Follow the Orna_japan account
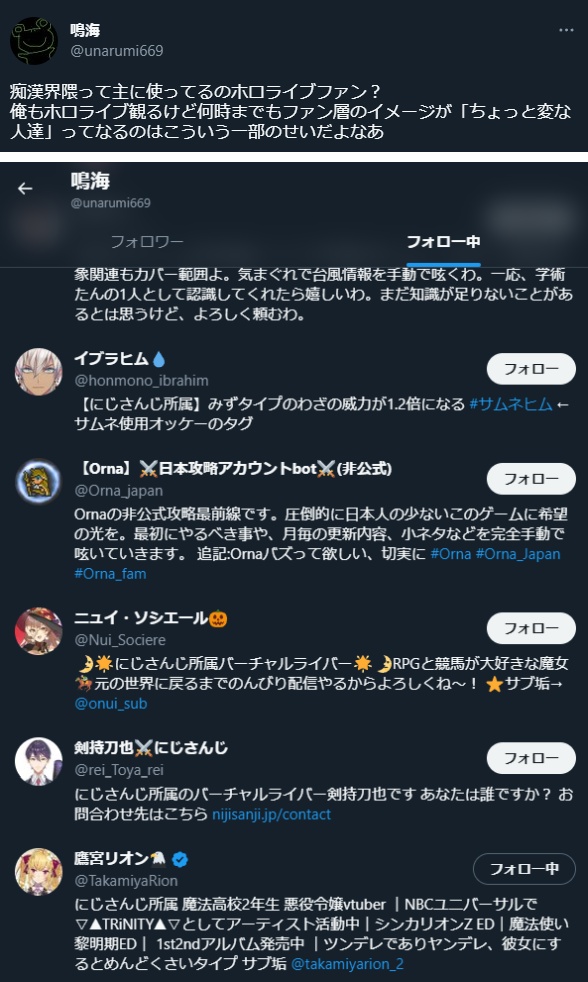 (x=531, y=479)
